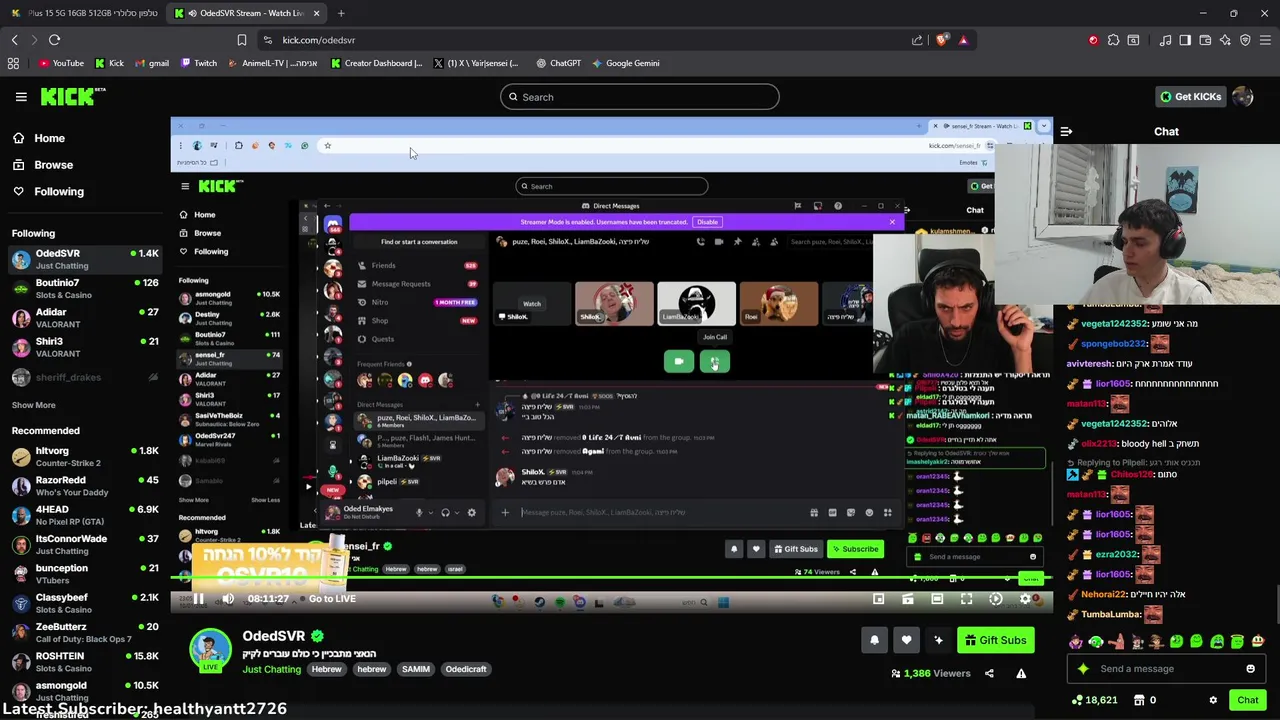Open the channel shop icon
Image resolution: width=1280 pixels, height=720 pixels.
[x=1137, y=700]
